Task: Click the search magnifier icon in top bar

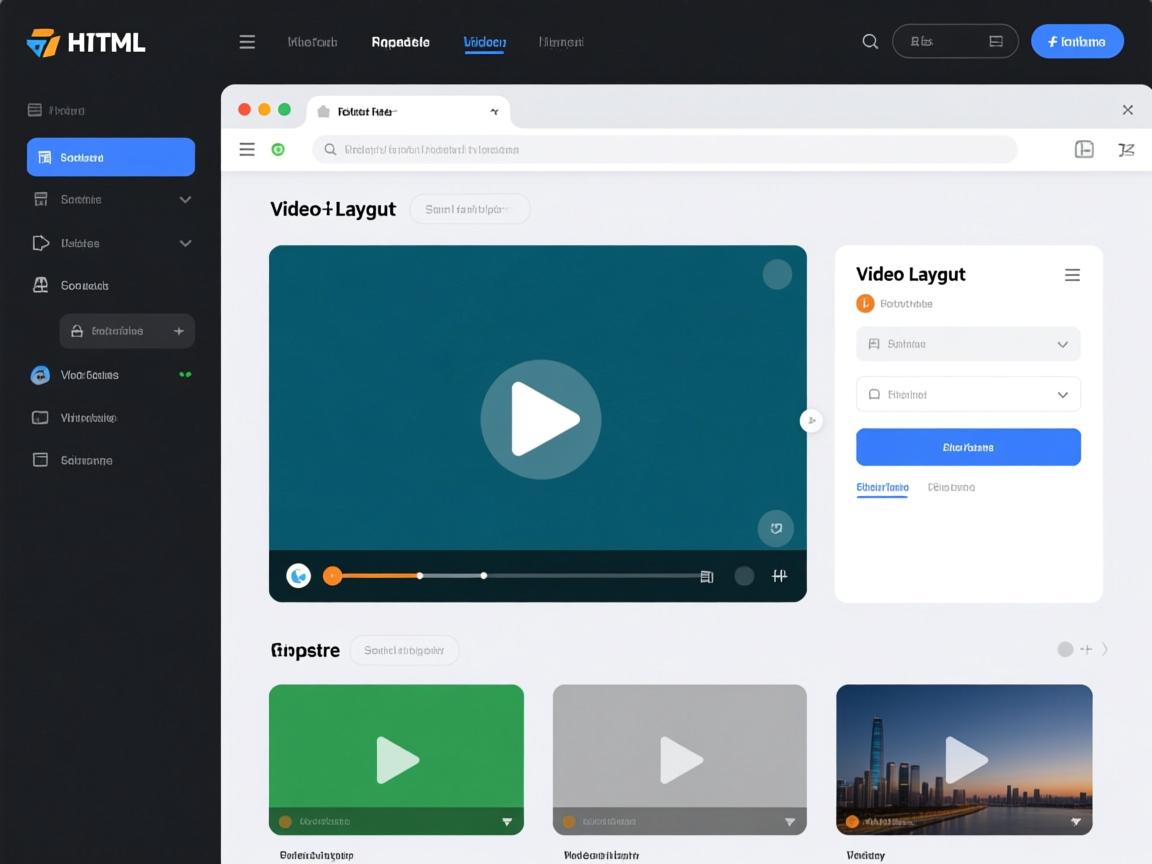Action: 870,41
